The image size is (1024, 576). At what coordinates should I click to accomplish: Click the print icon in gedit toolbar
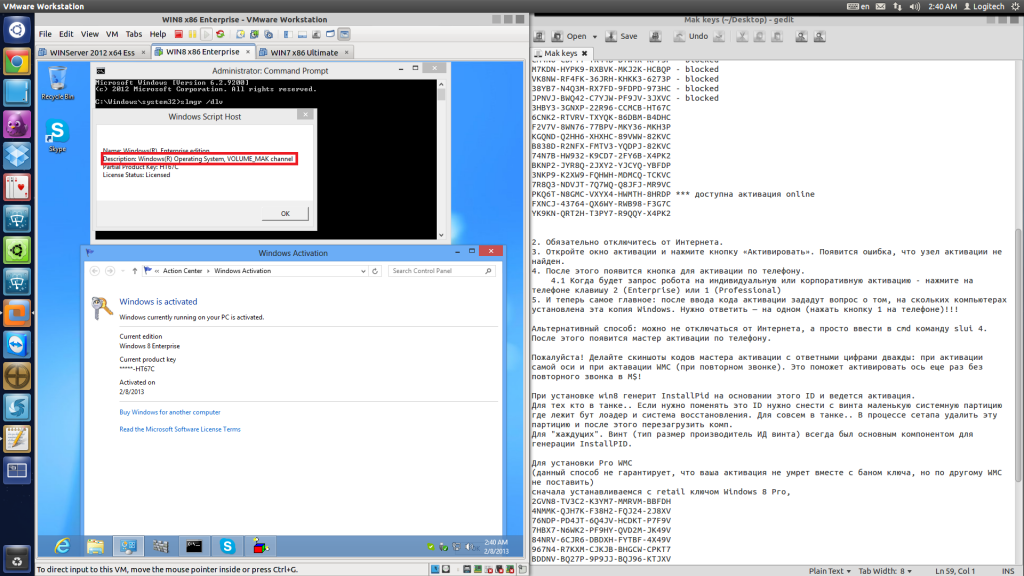[x=654, y=36]
